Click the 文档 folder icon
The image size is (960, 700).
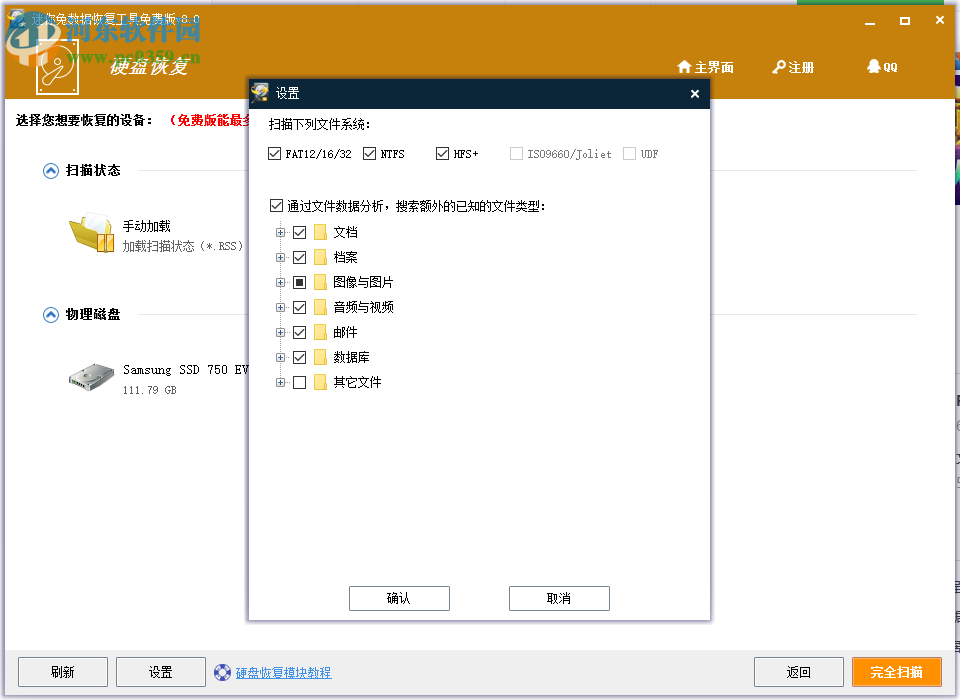coord(318,231)
